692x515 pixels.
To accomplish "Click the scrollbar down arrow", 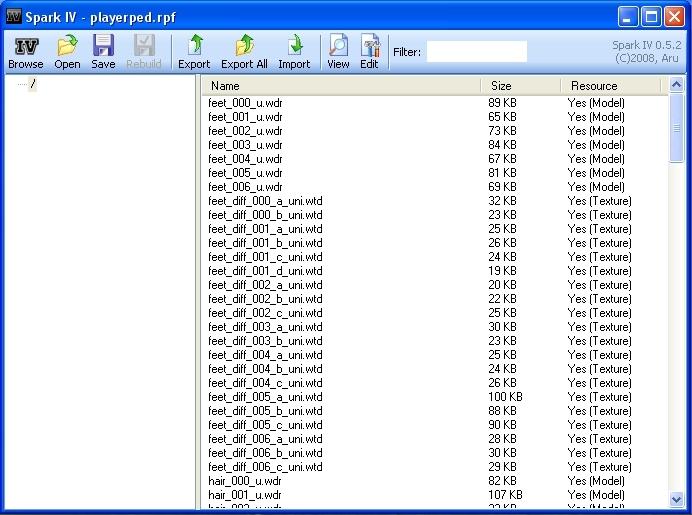I will point(677,499).
